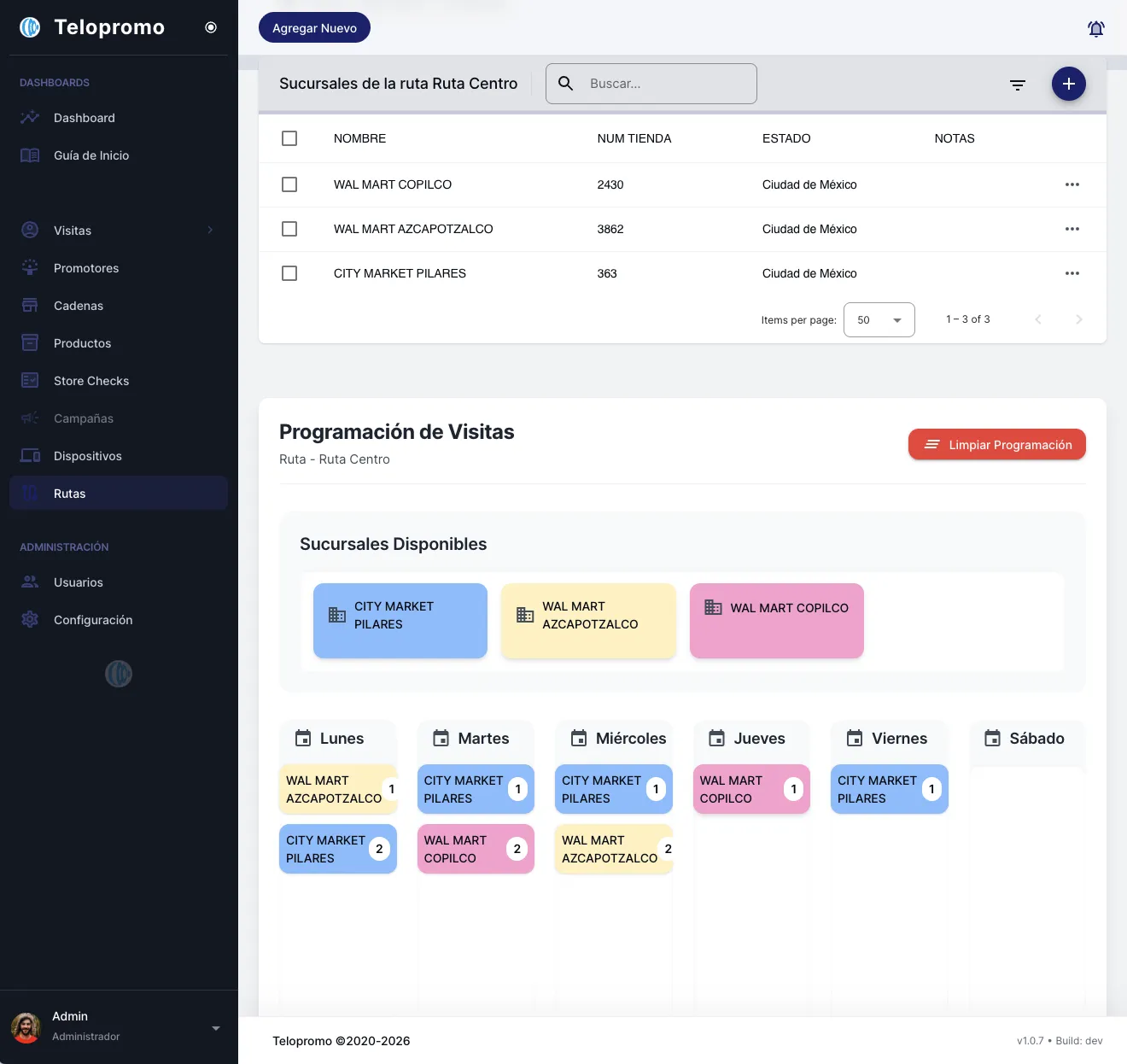Check the WAL MART AZCAPOTZALCO row checkbox
Image resolution: width=1127 pixels, height=1064 pixels.
(x=289, y=229)
